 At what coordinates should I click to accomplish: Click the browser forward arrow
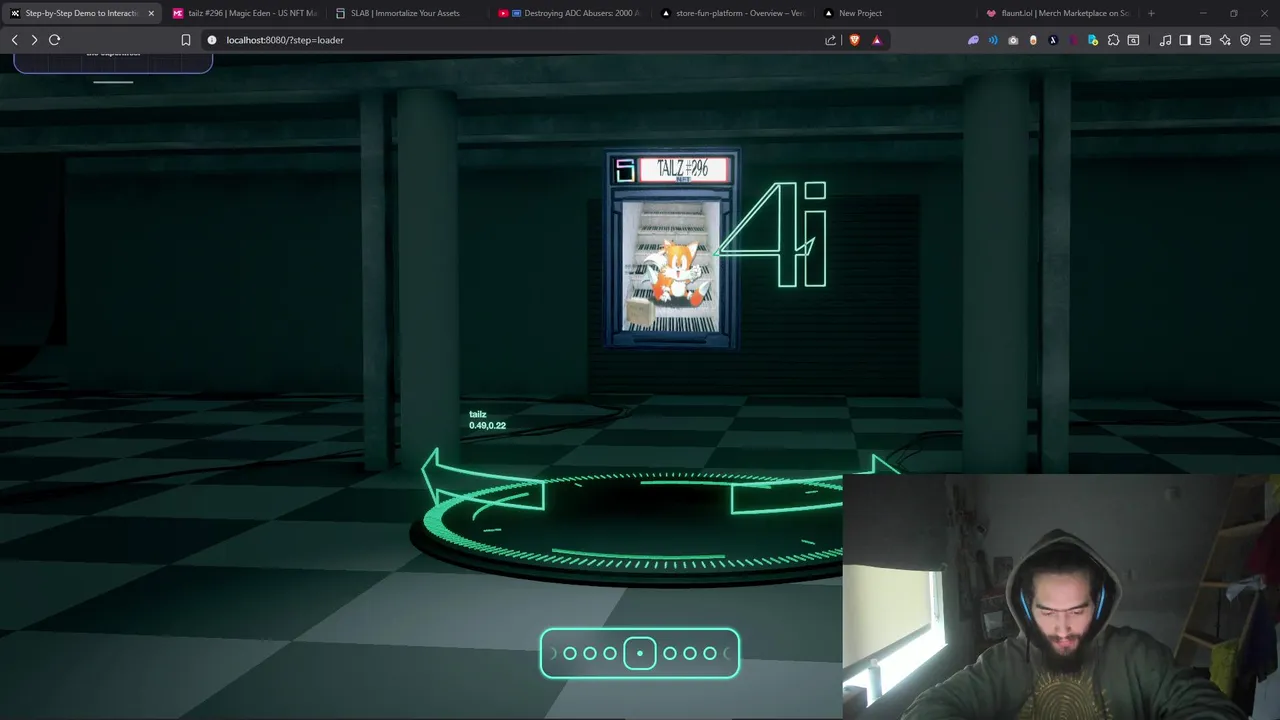34,40
